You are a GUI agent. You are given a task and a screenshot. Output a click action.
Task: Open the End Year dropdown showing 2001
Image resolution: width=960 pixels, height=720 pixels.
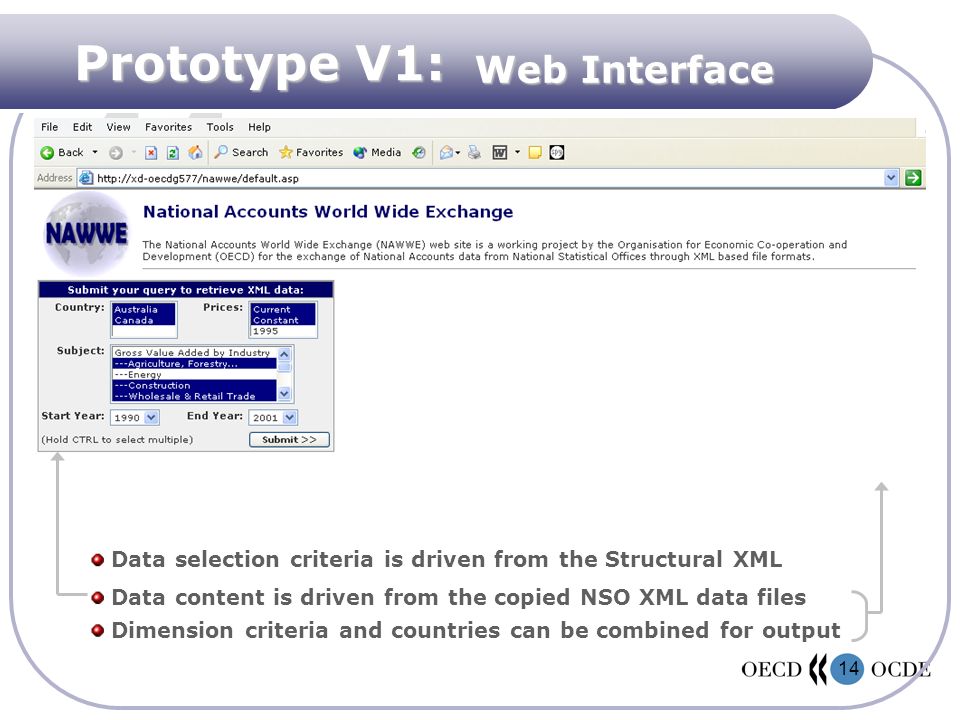tap(273, 418)
